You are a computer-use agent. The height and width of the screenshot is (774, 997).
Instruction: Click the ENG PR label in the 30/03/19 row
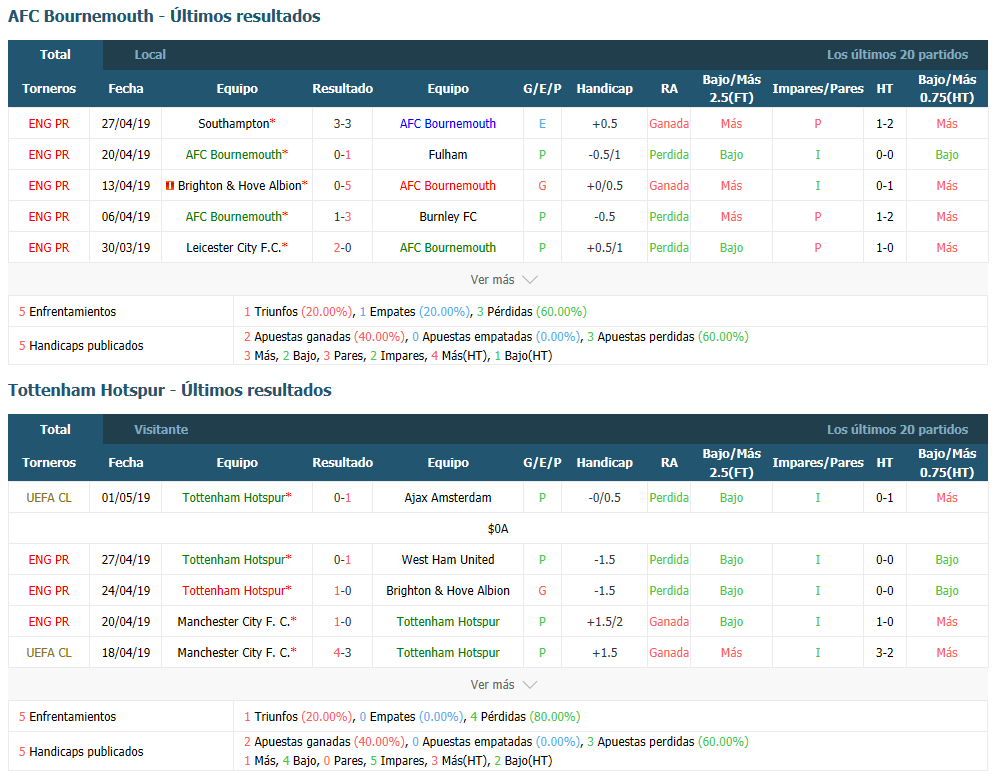coord(49,248)
